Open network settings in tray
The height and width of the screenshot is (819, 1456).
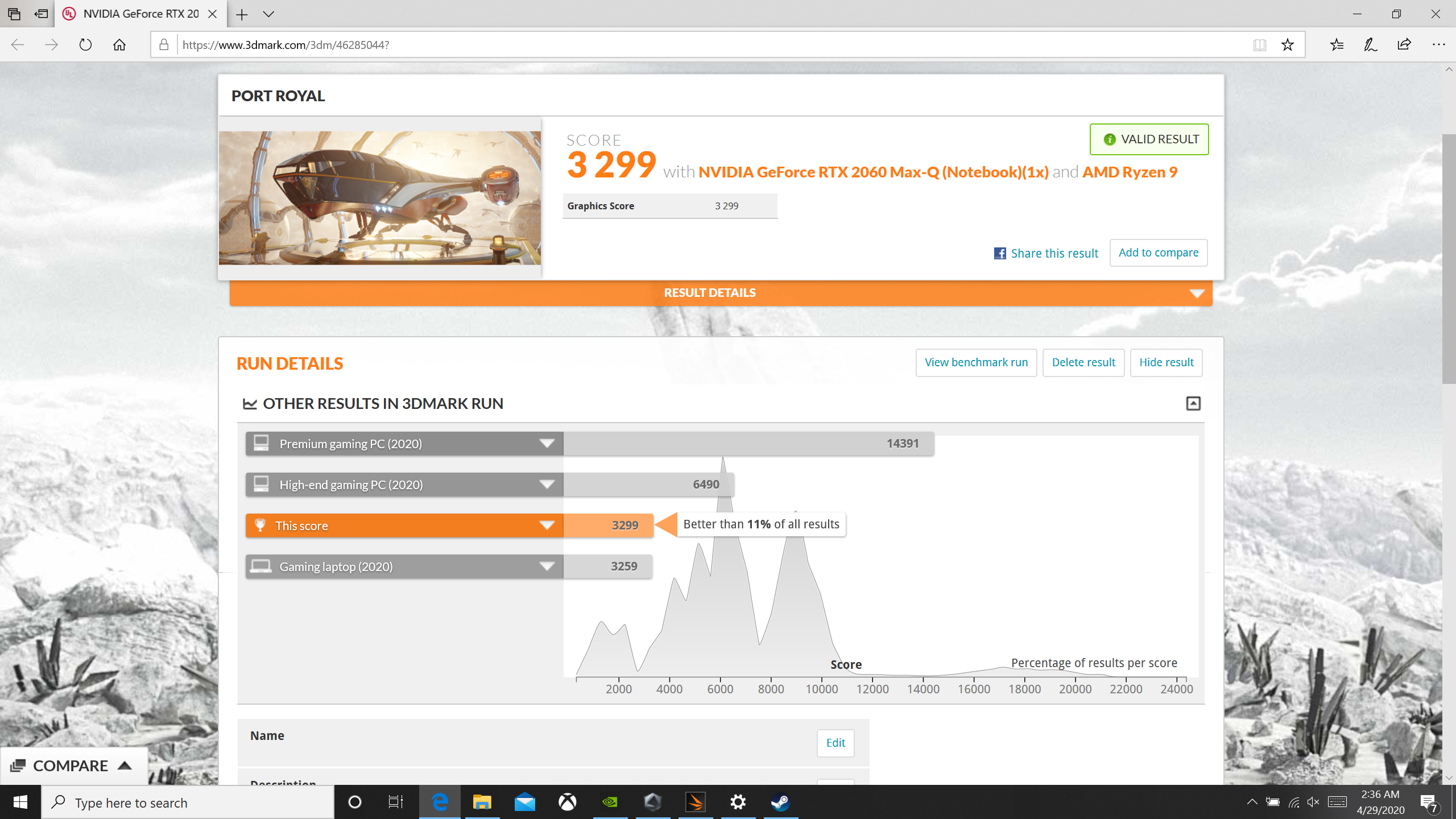(1293, 802)
